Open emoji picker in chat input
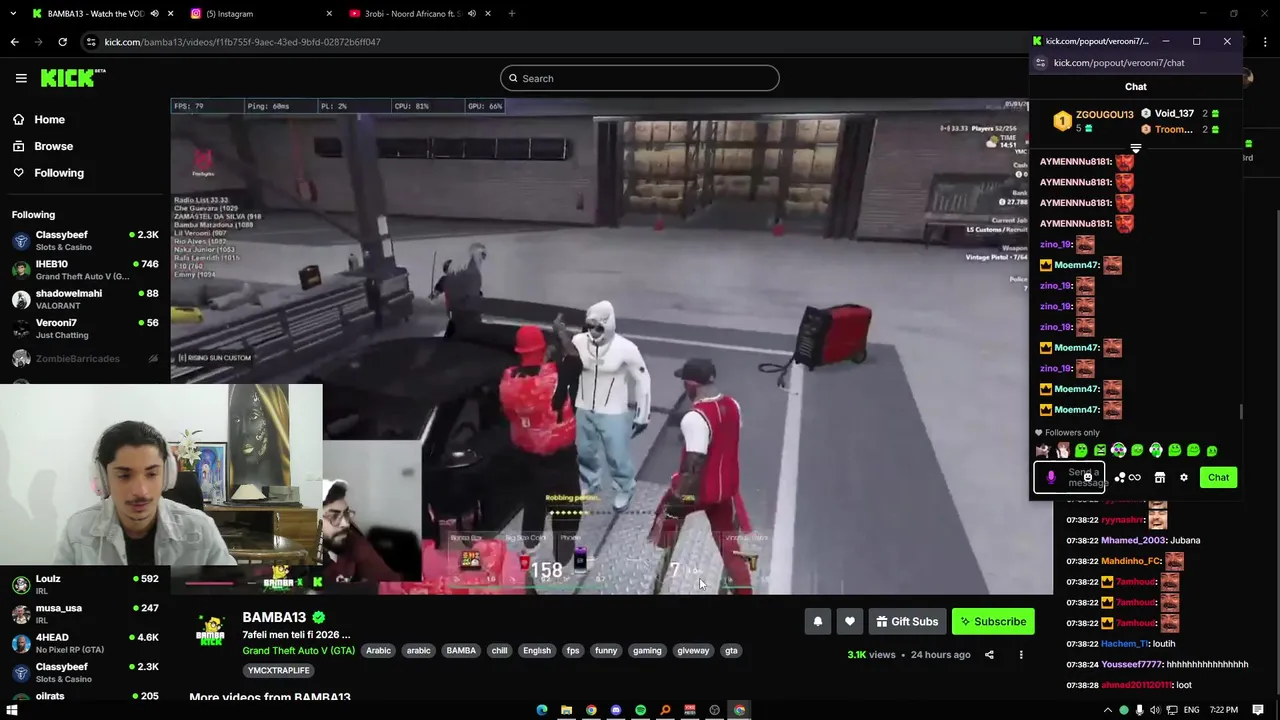1280x720 pixels. click(x=1088, y=477)
